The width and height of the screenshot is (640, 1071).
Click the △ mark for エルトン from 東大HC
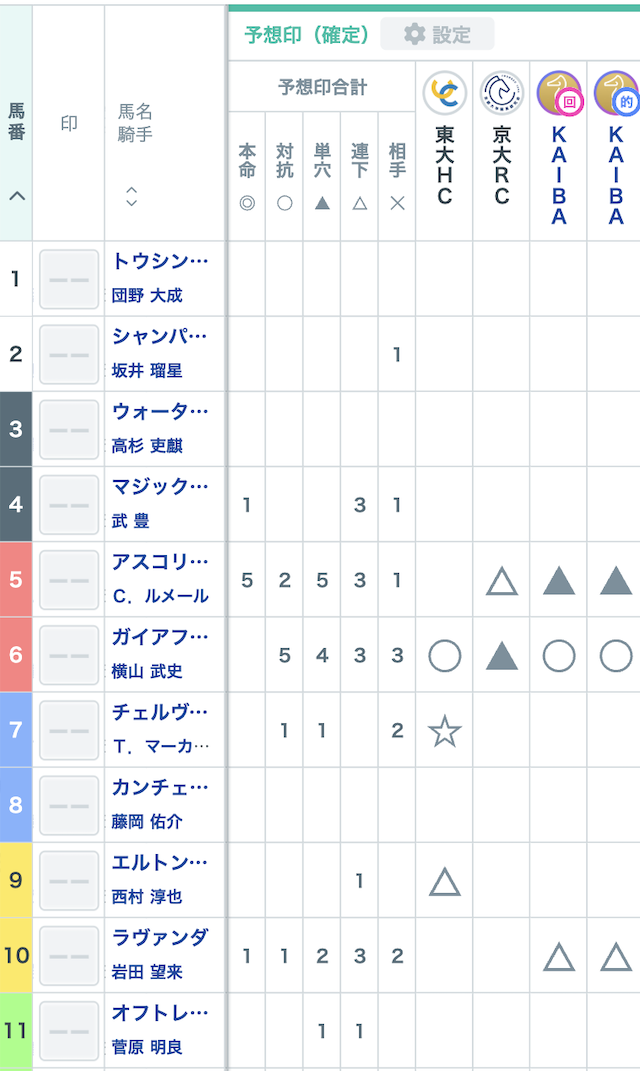point(442,880)
